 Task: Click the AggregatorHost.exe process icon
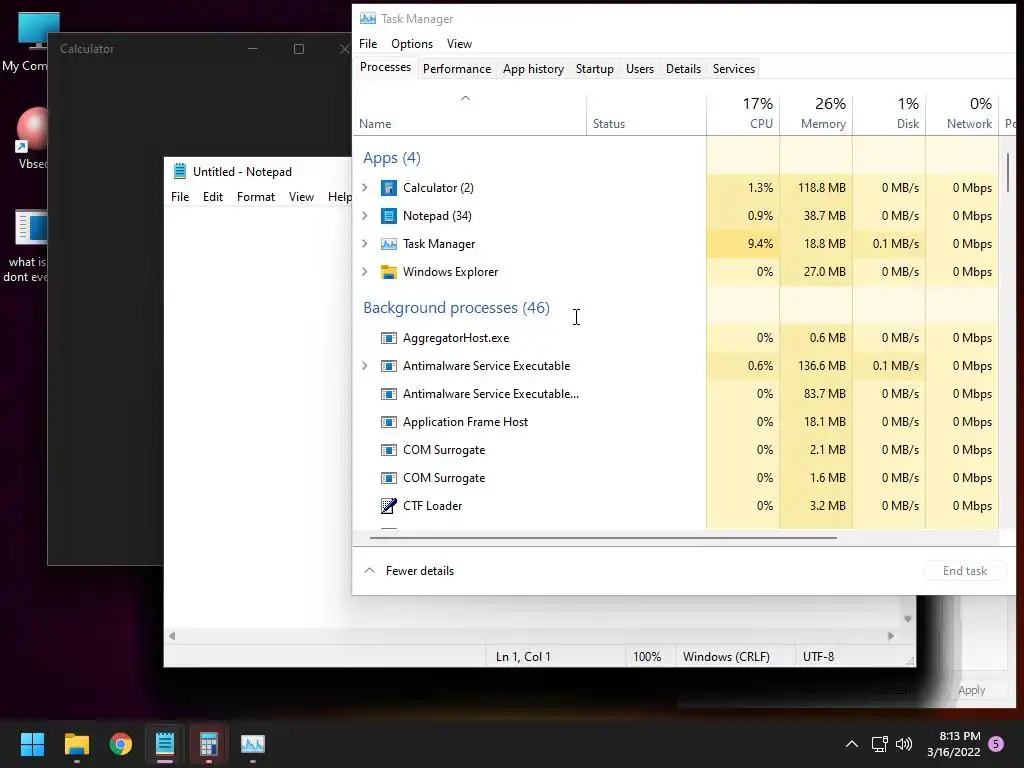(x=389, y=338)
